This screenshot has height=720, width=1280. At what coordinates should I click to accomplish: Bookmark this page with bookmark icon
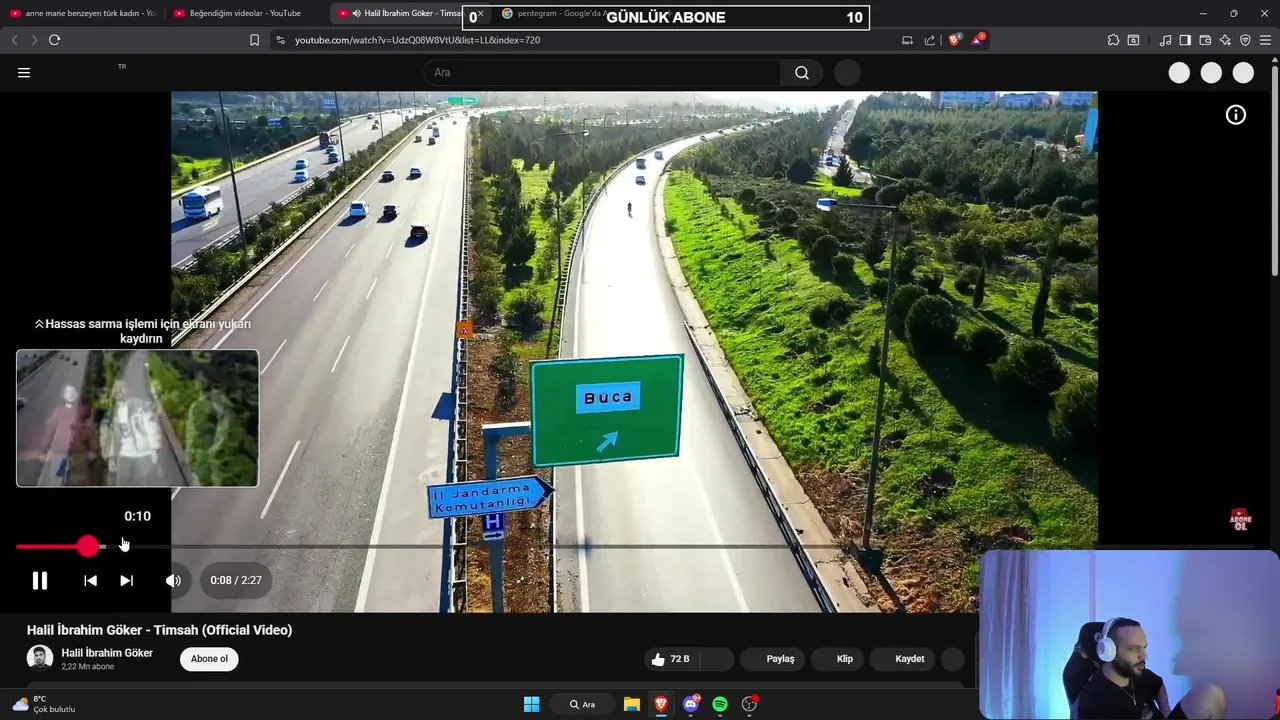[254, 40]
